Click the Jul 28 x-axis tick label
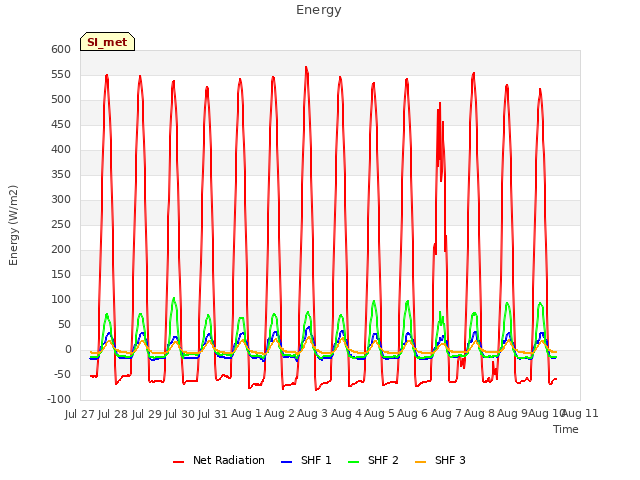 click(113, 414)
